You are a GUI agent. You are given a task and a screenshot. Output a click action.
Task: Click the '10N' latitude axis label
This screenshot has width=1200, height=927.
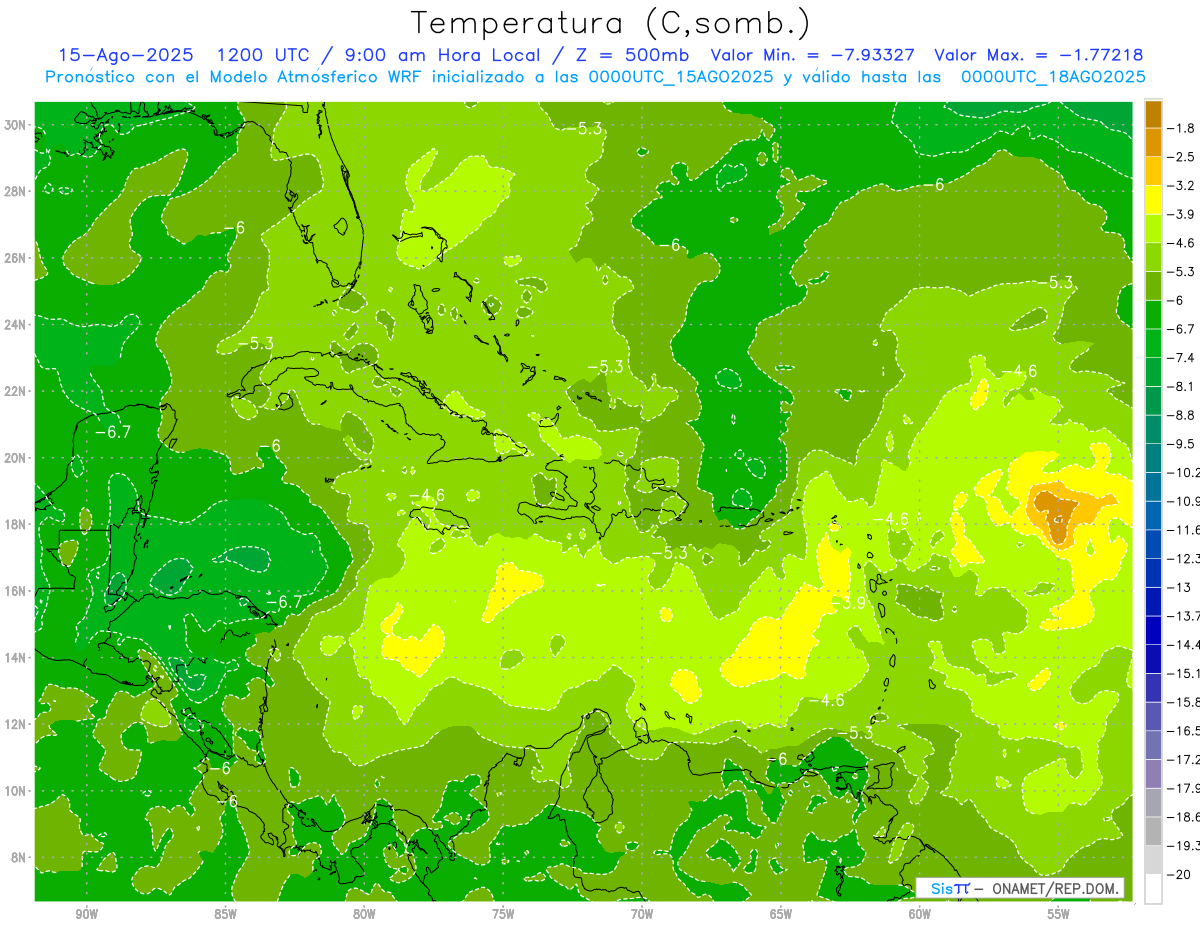[16, 791]
